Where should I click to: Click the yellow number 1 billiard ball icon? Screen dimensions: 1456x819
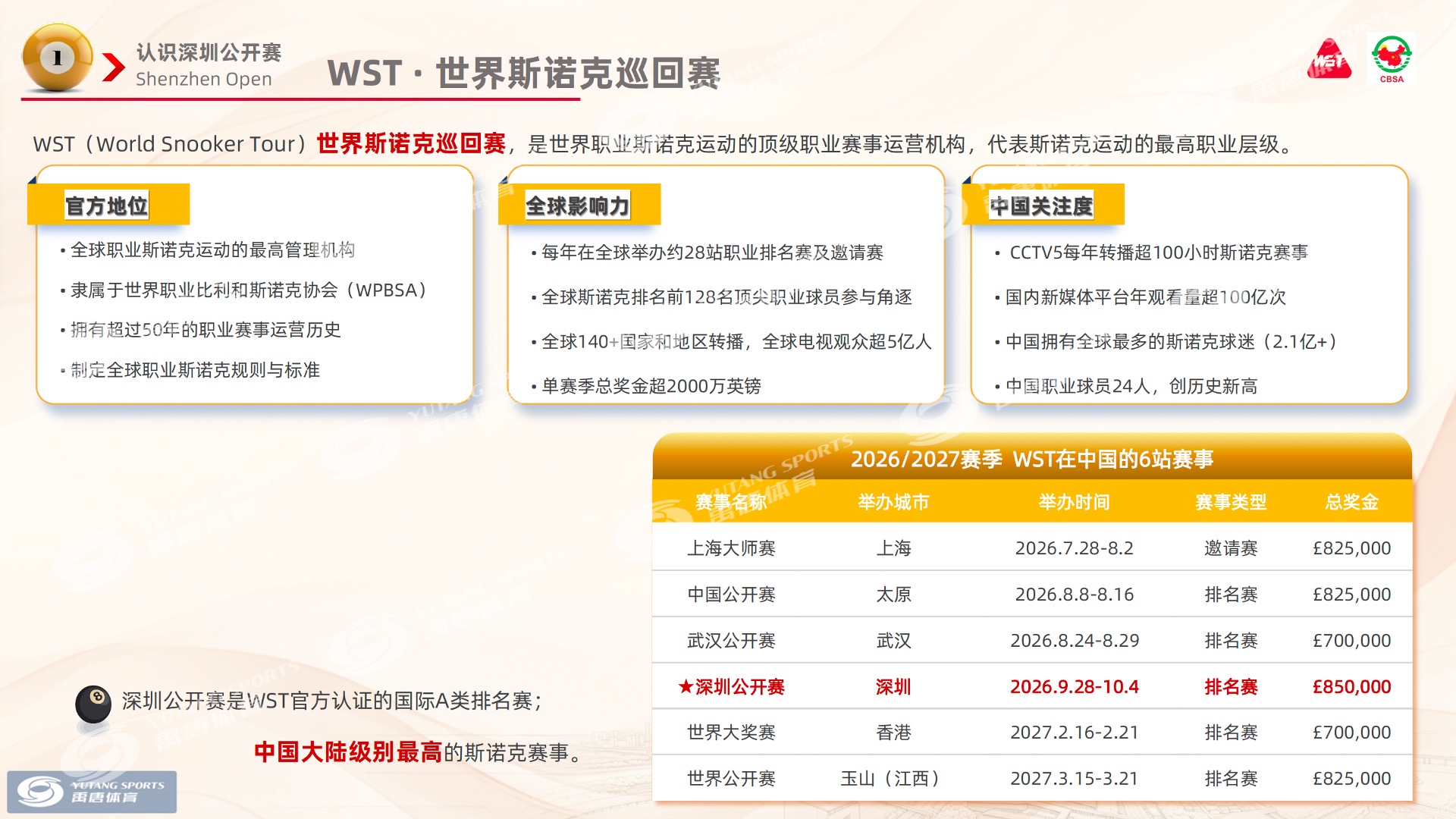tap(57, 58)
